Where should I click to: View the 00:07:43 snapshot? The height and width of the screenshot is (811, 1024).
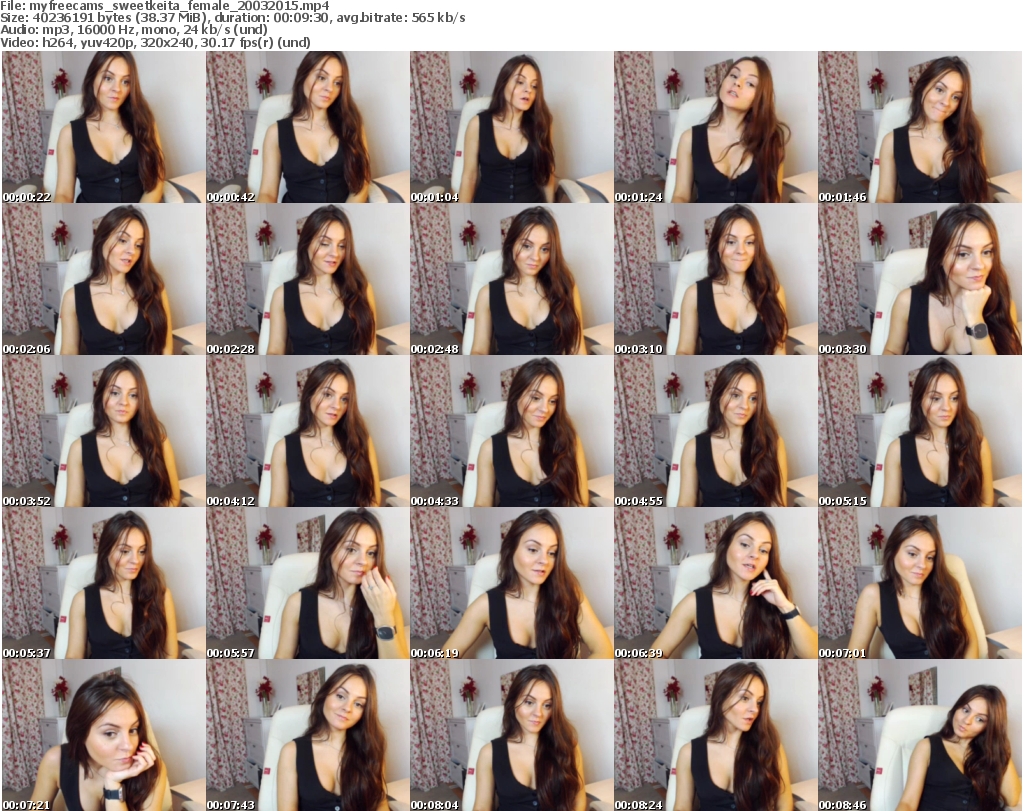pyautogui.click(x=308, y=735)
